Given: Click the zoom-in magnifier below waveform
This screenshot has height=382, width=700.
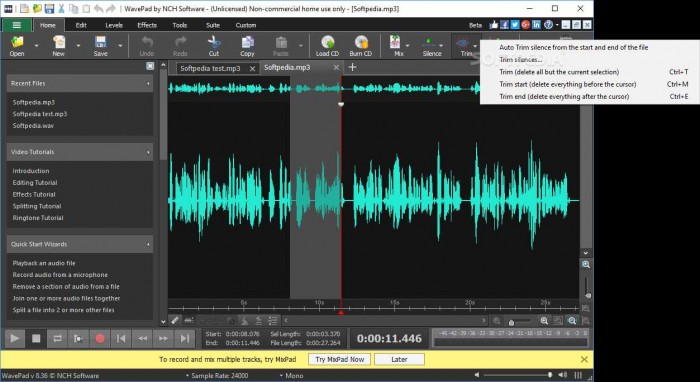Looking at the screenshot, I should (x=544, y=320).
